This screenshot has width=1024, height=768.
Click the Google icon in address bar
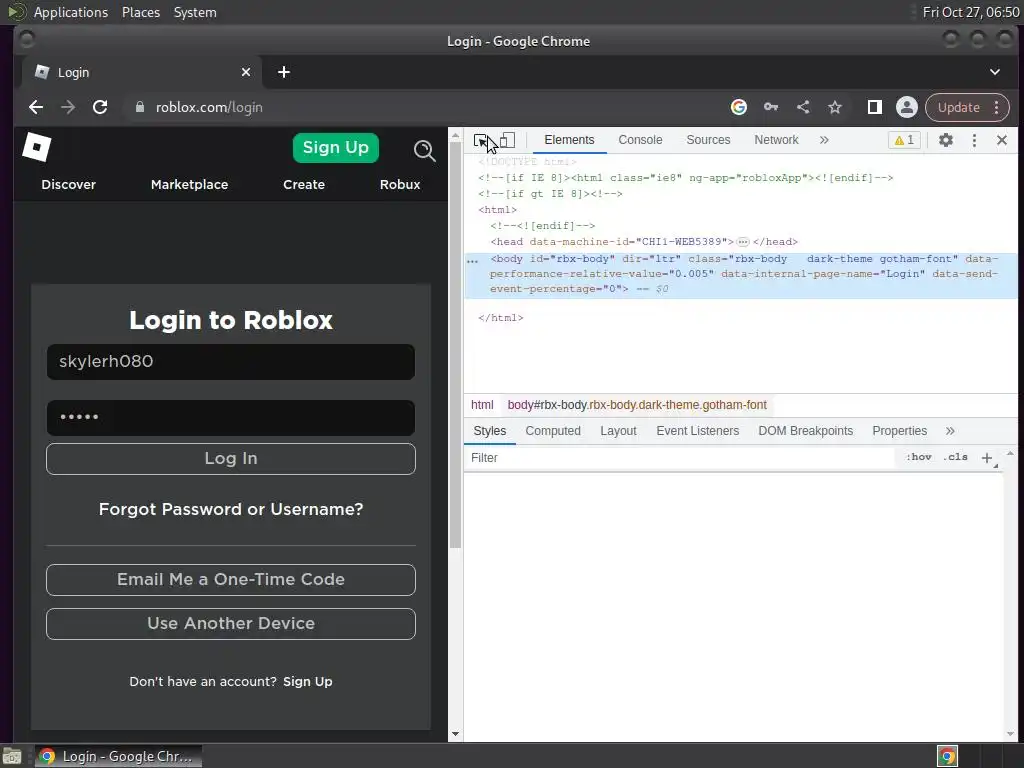pyautogui.click(x=739, y=107)
